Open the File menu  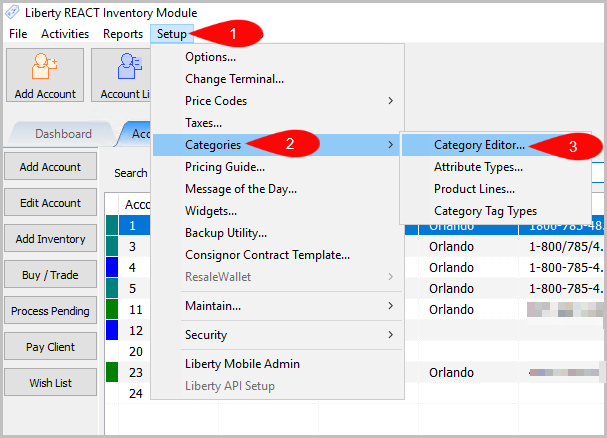point(18,34)
